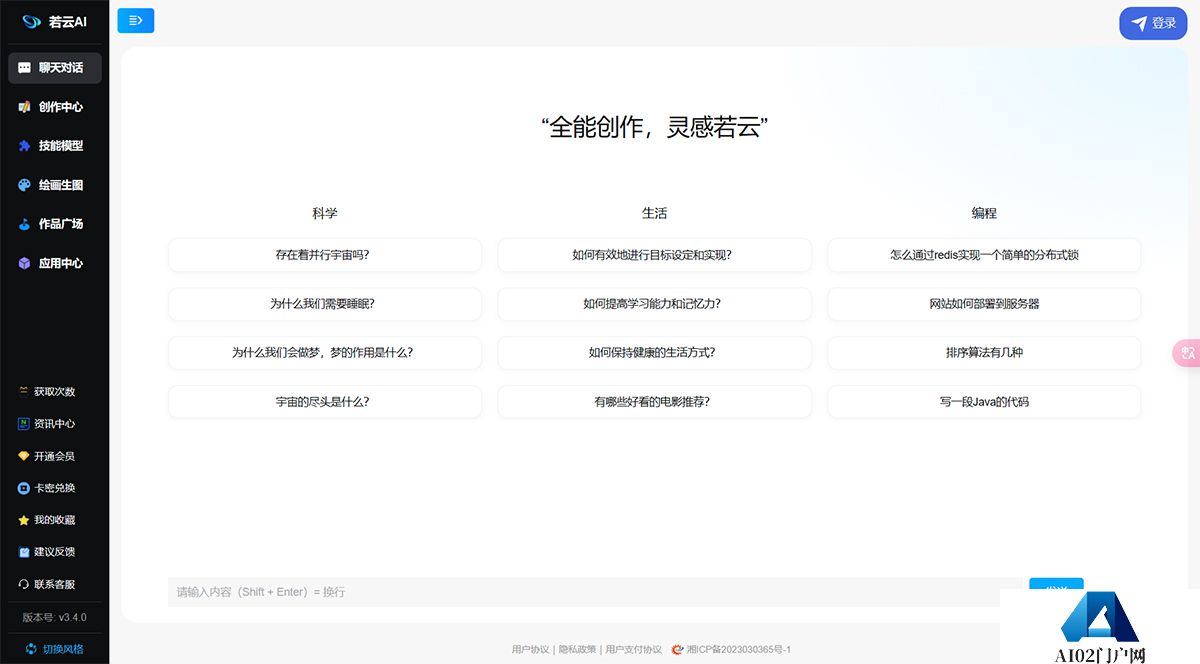
Task: Click the icon beside 资讯中心
Action: (23, 424)
